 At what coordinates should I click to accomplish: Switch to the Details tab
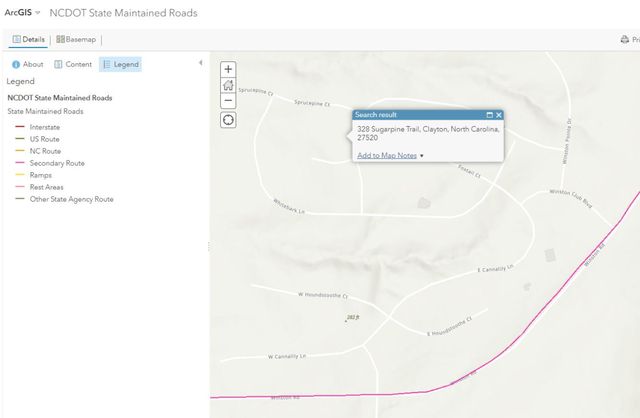point(28,40)
